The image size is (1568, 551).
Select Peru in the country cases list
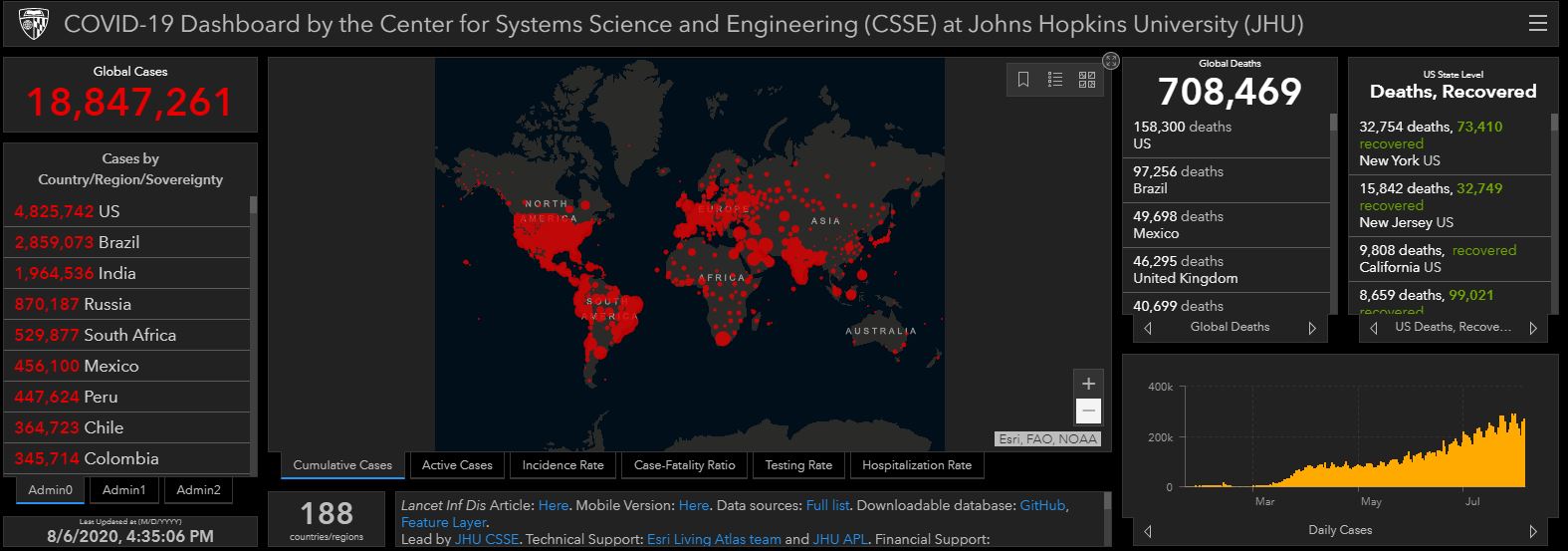click(127, 397)
